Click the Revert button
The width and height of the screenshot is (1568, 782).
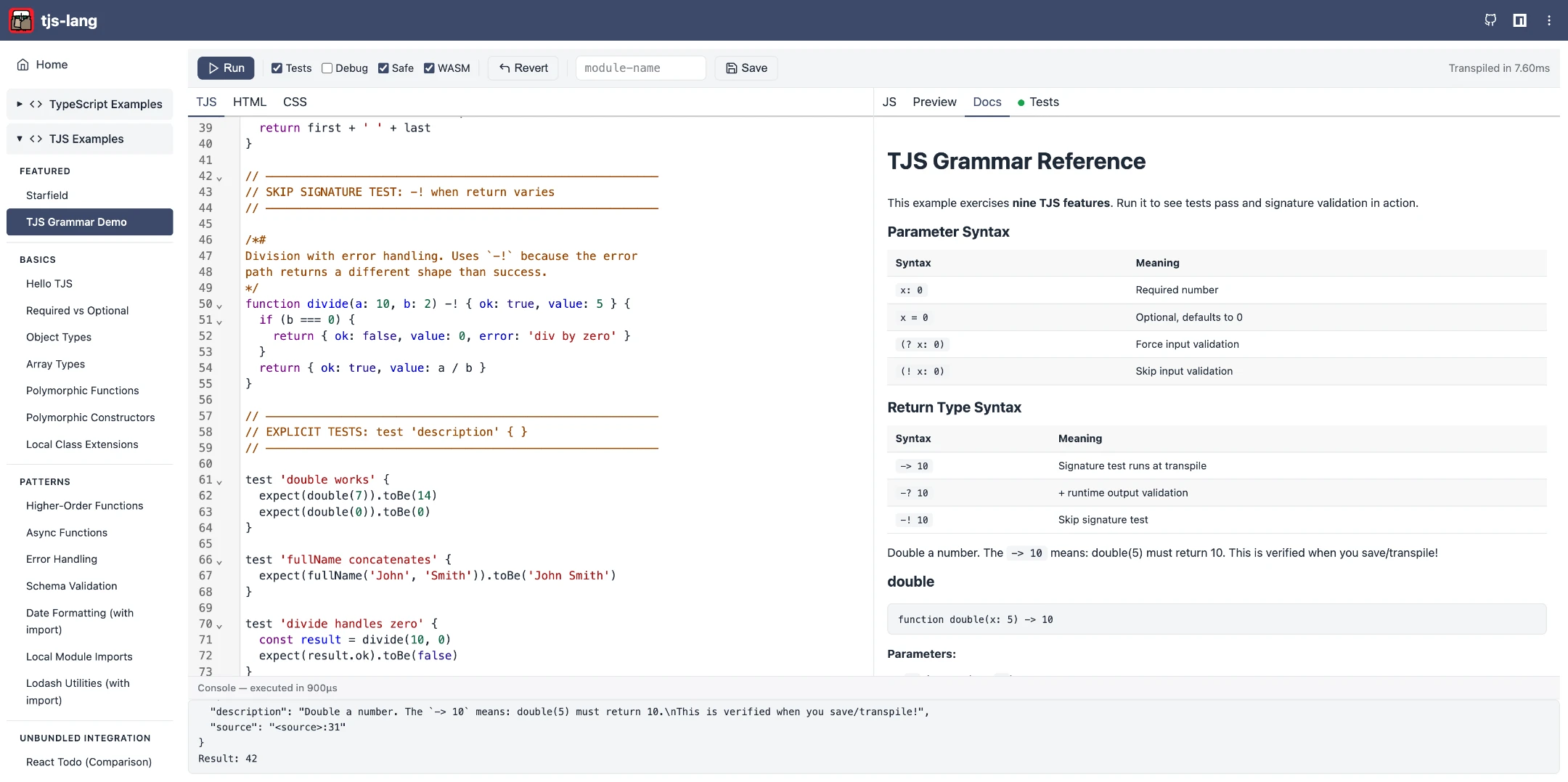523,68
